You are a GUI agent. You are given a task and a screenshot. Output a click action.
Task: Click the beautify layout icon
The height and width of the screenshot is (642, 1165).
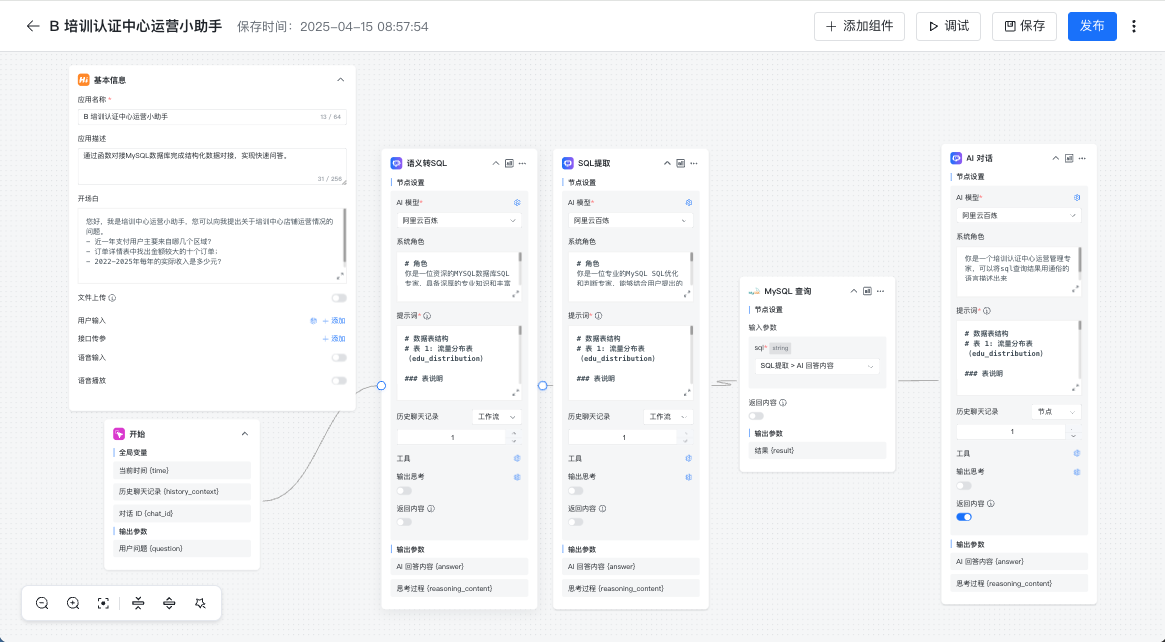(200, 603)
